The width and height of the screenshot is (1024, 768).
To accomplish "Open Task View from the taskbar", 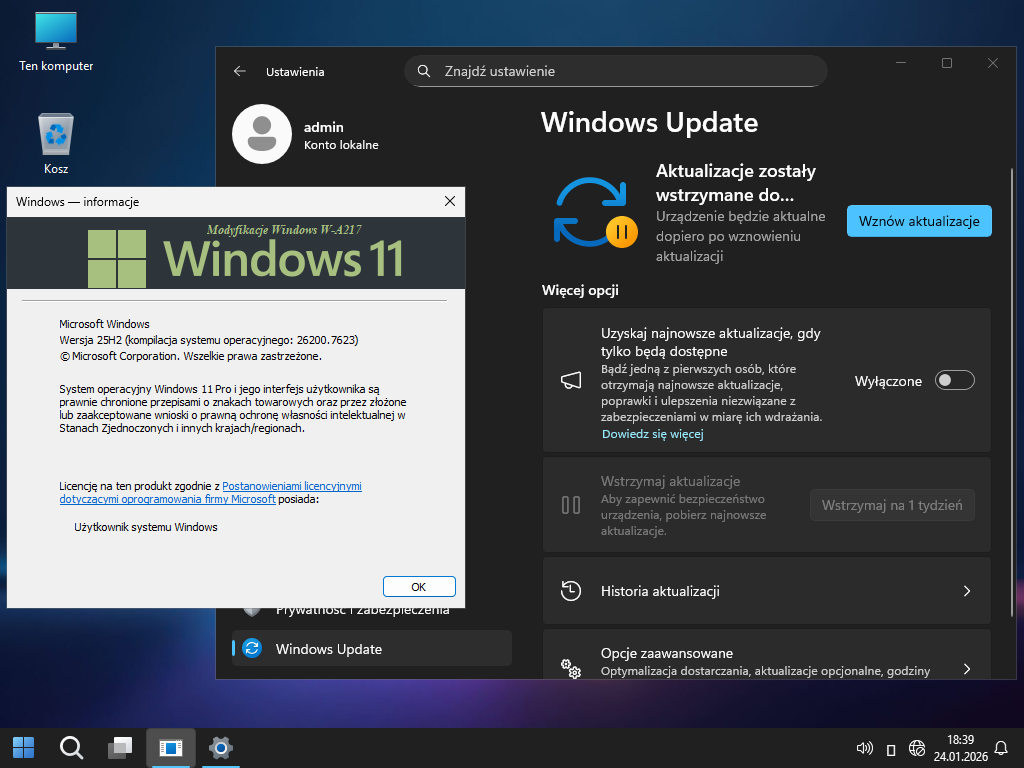I will click(x=121, y=747).
